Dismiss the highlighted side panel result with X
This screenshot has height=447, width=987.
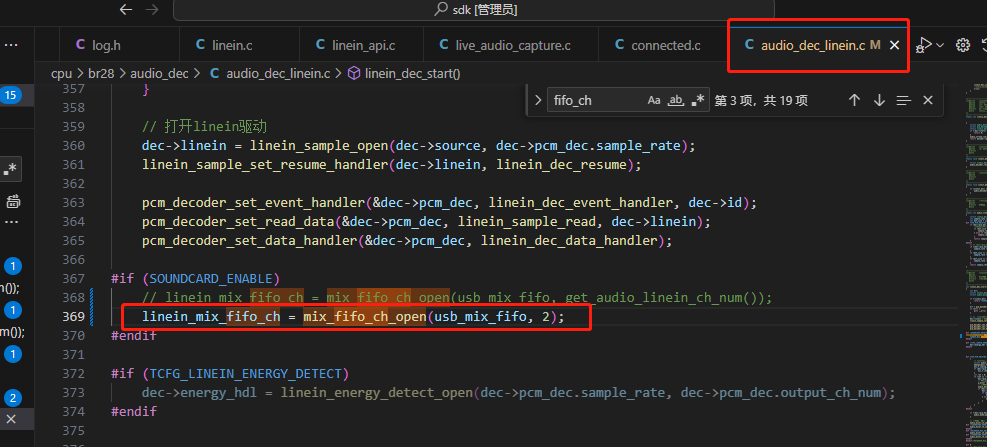click(x=11, y=419)
